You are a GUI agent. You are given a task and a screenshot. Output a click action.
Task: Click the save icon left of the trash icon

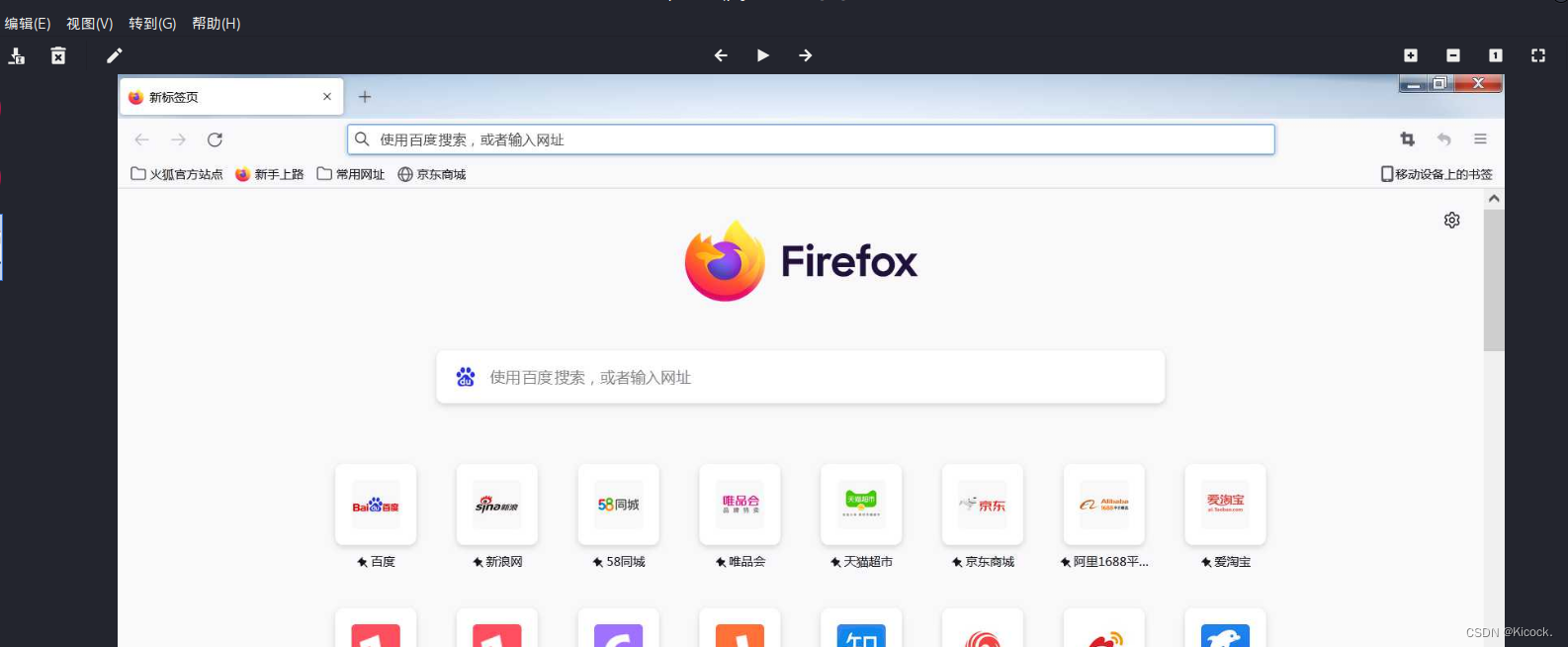pyautogui.click(x=17, y=55)
